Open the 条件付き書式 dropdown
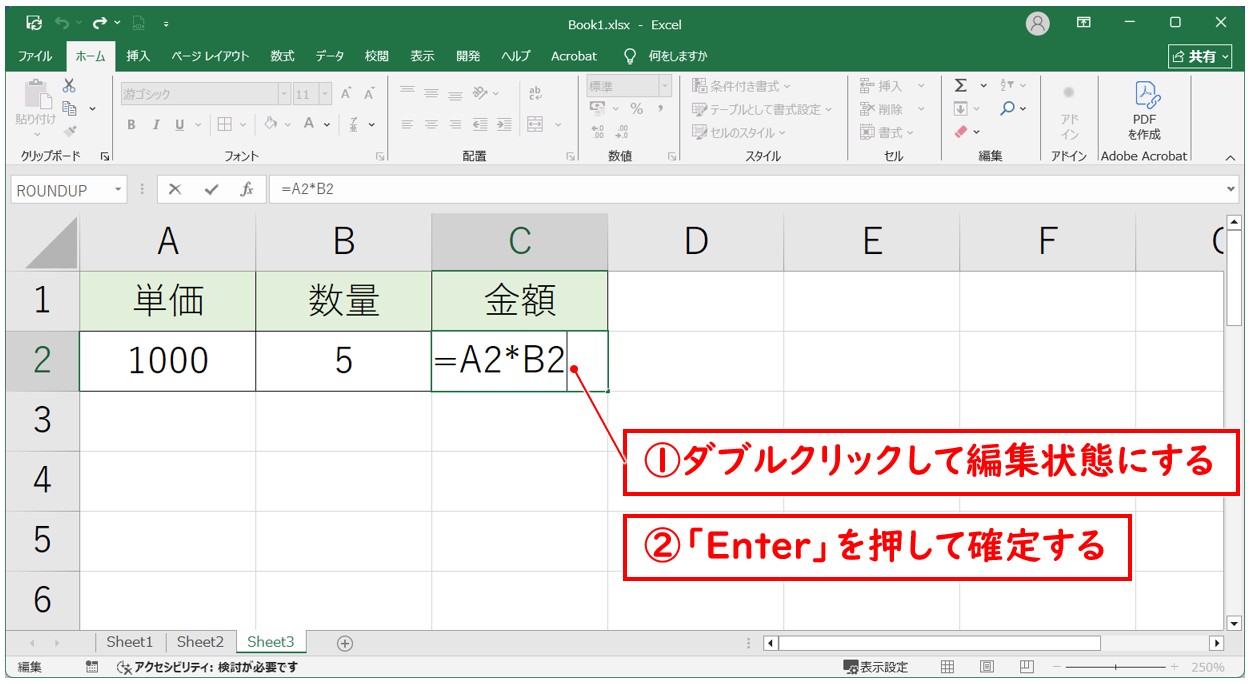The image size is (1251, 684). coord(741,86)
